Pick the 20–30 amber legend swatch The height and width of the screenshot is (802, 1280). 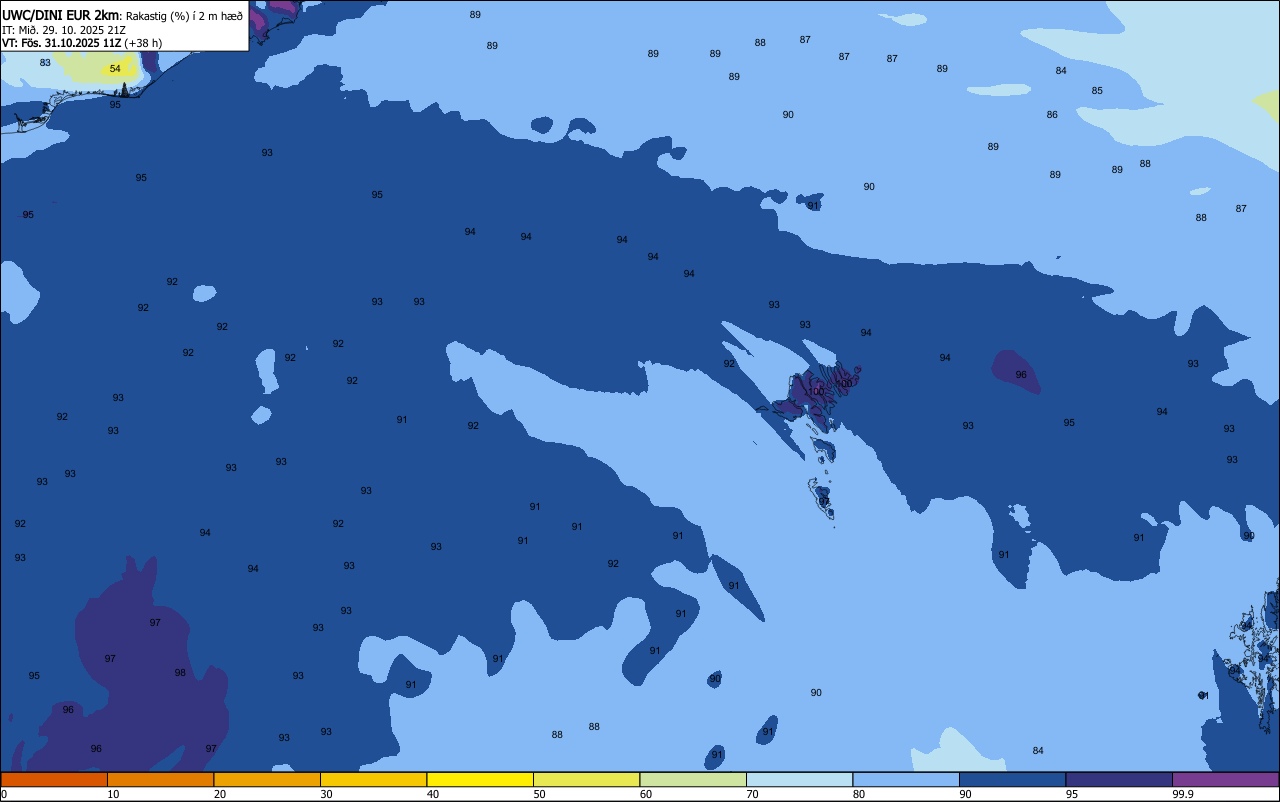coord(267,779)
